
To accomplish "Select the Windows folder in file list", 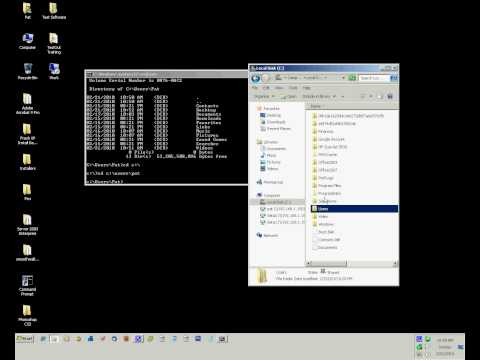I will pyautogui.click(x=322, y=224).
